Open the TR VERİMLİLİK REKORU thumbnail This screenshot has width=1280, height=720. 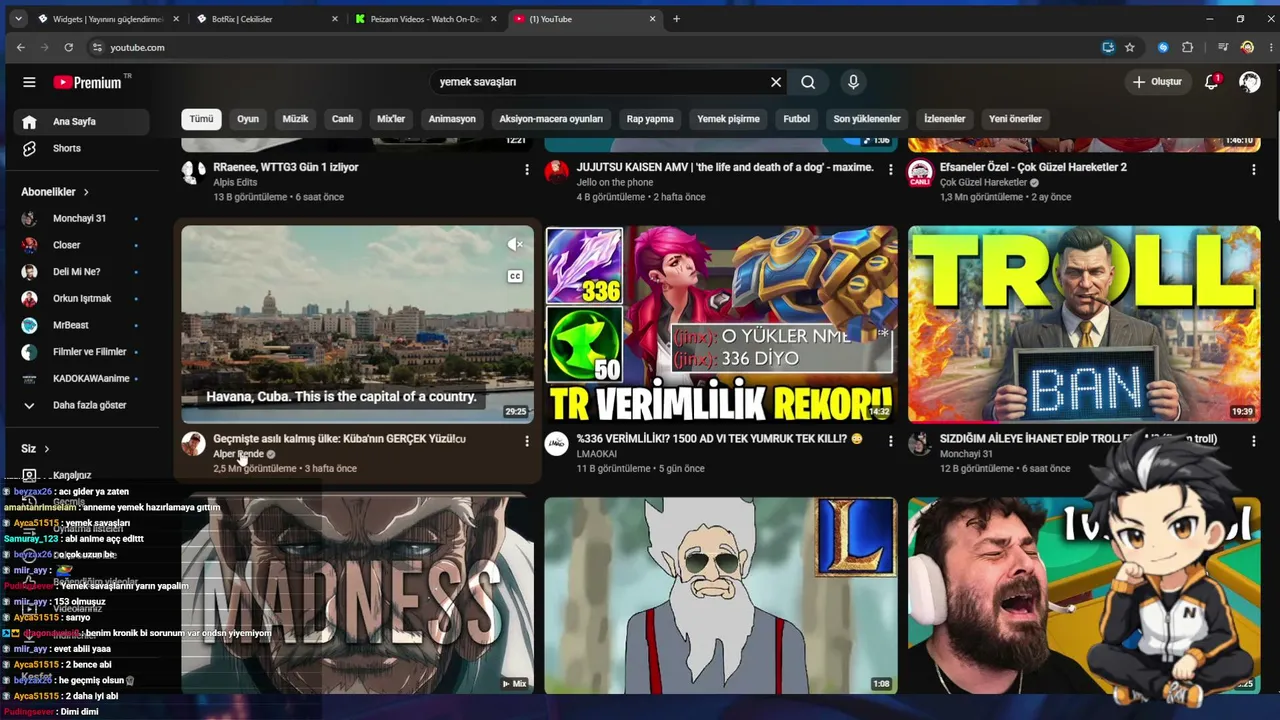[721, 324]
